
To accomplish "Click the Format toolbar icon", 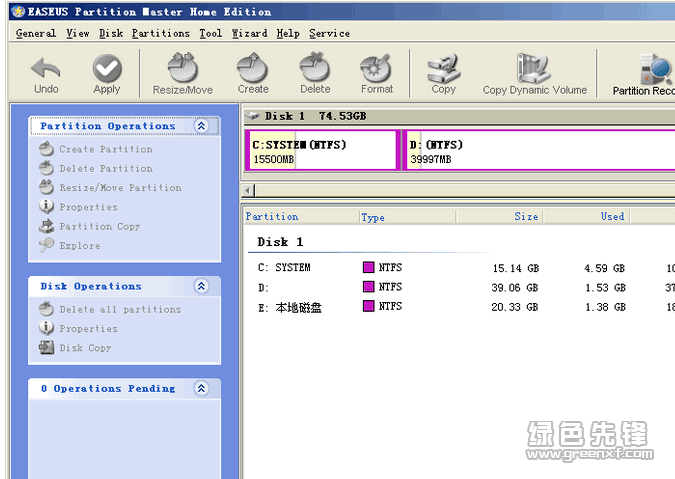I will coord(376,68).
